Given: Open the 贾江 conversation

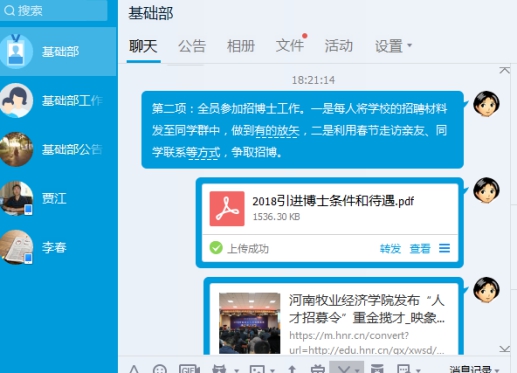Looking at the screenshot, I should (58, 198).
